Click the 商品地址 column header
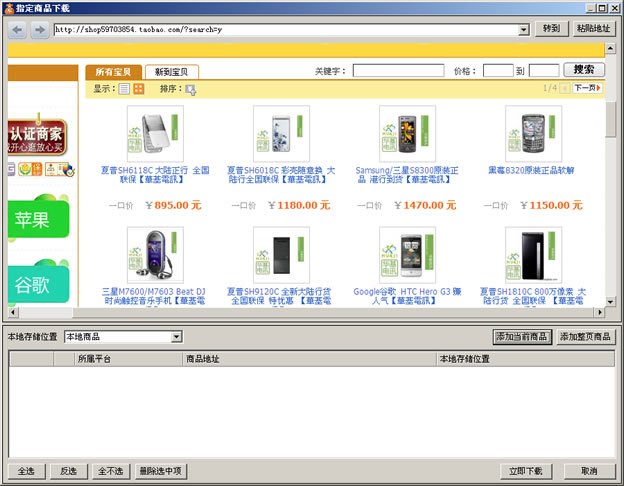The image size is (624, 486). point(309,359)
